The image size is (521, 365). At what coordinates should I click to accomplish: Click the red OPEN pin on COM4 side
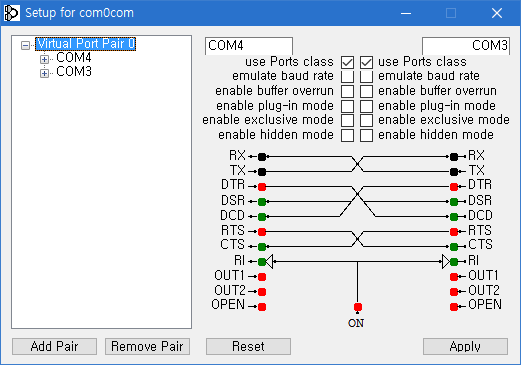(x=262, y=307)
